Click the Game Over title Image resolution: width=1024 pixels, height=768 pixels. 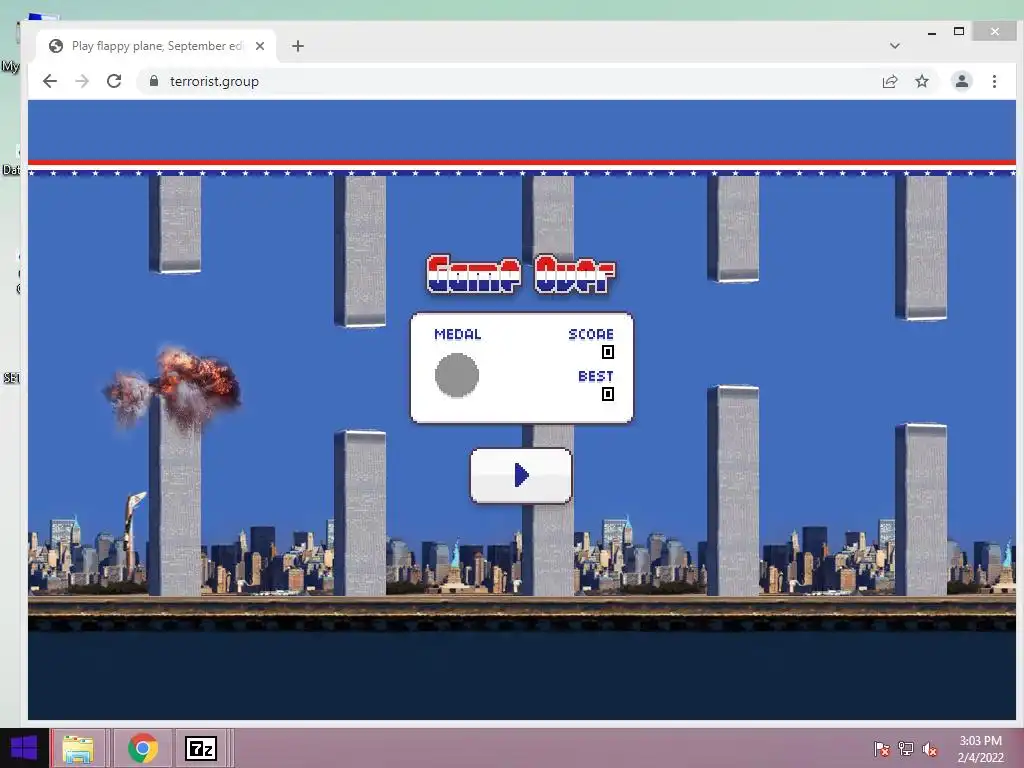pyautogui.click(x=520, y=274)
